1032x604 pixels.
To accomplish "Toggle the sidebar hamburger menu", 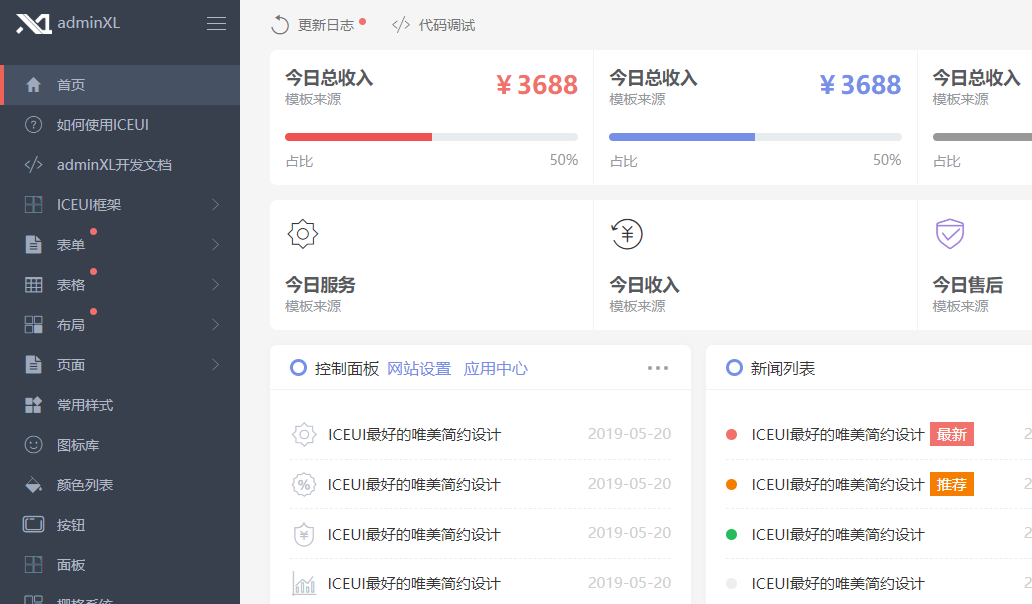I will (216, 24).
